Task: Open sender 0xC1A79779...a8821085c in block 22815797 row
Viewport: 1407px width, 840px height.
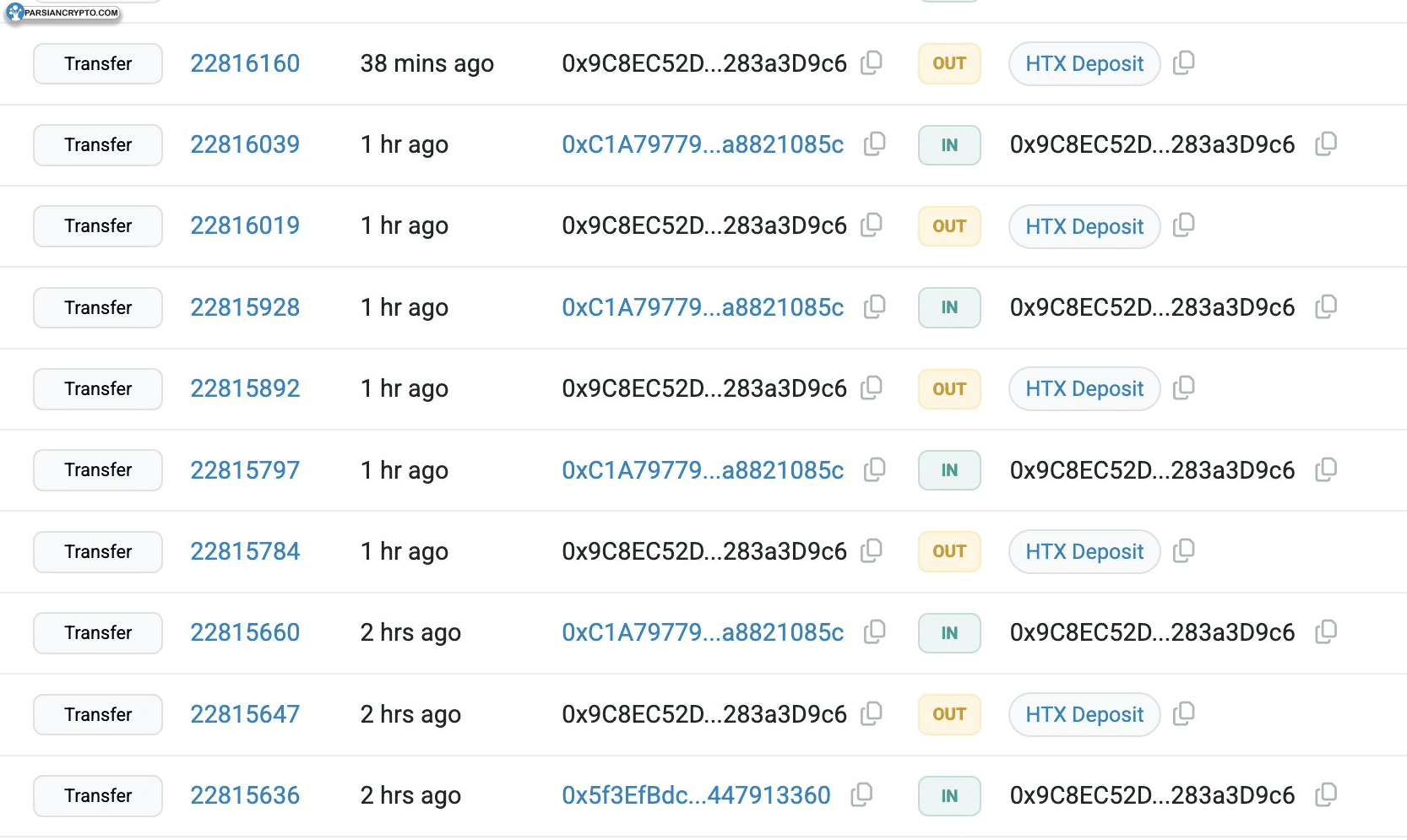Action: (703, 470)
